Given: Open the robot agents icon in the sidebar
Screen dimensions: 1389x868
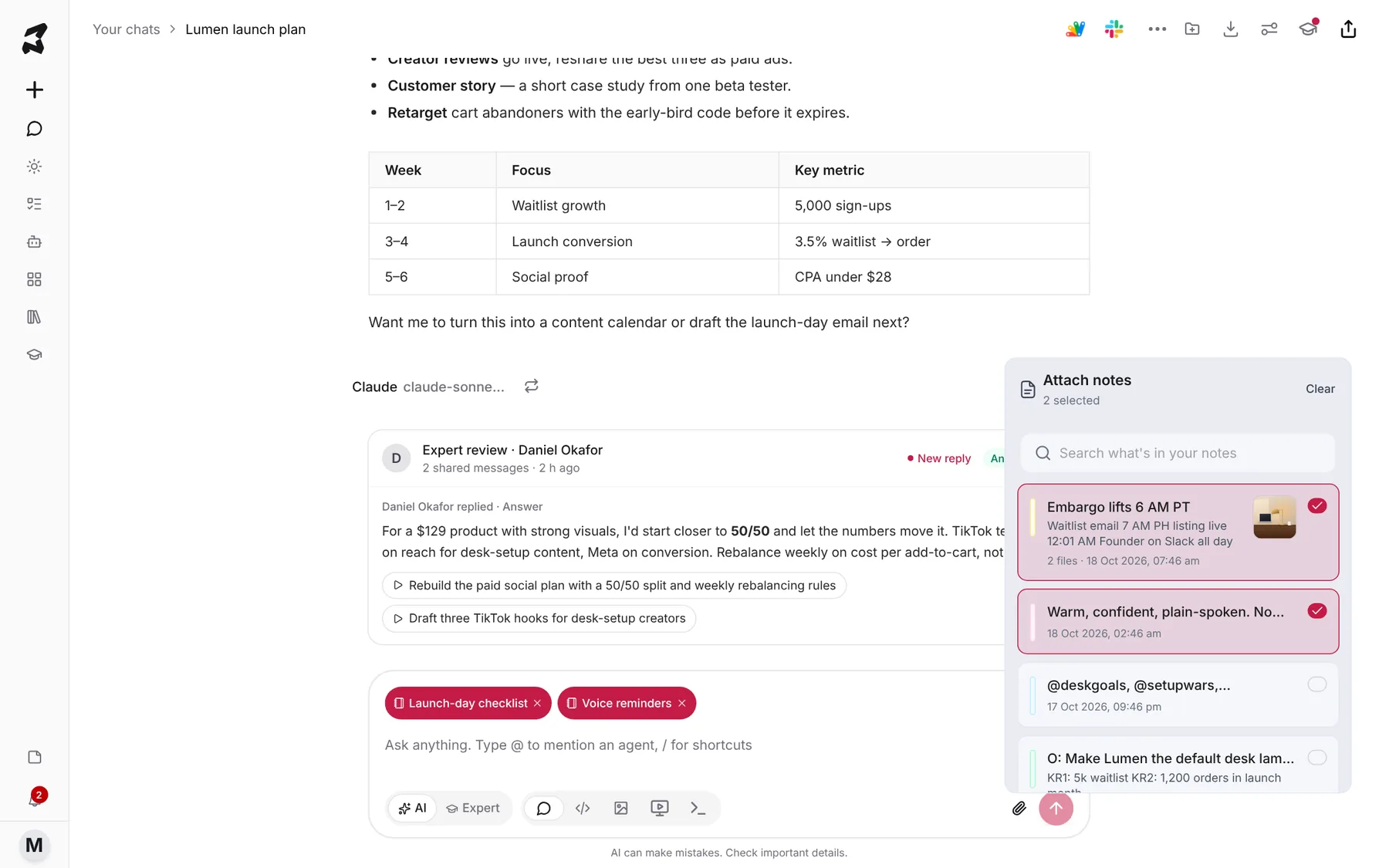Looking at the screenshot, I should (34, 241).
